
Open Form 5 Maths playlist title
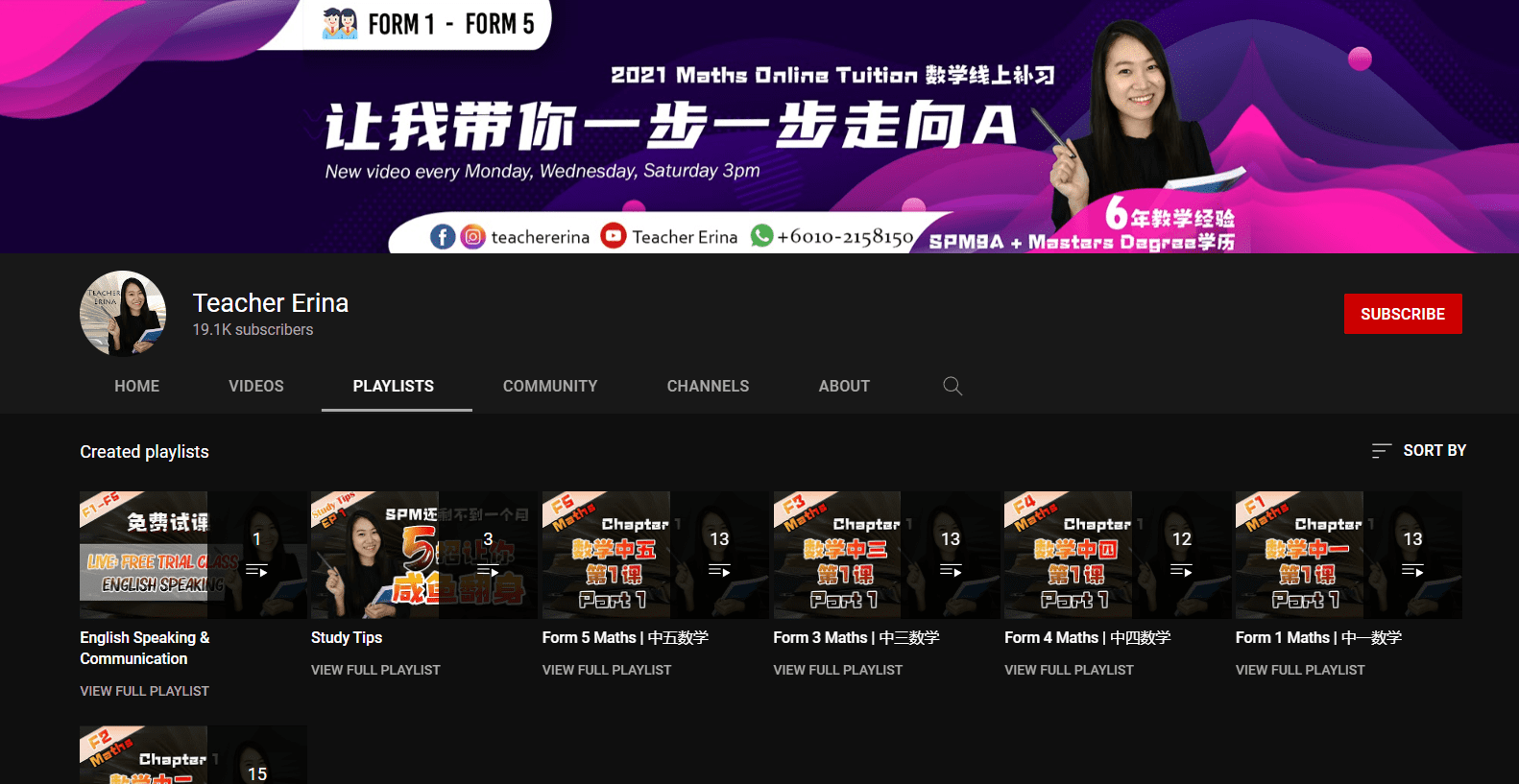point(625,637)
